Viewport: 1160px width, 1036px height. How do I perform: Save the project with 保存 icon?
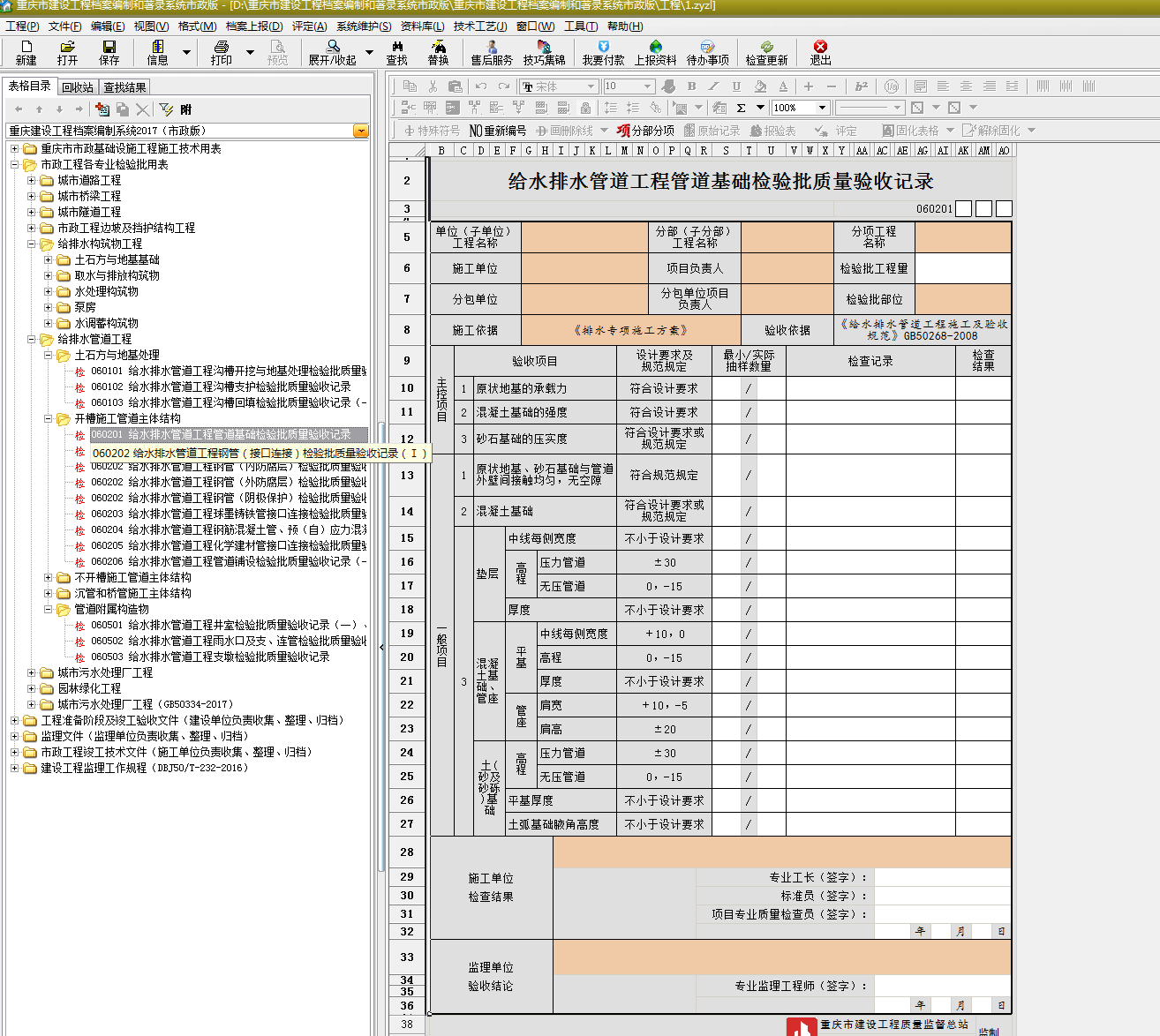[x=109, y=53]
